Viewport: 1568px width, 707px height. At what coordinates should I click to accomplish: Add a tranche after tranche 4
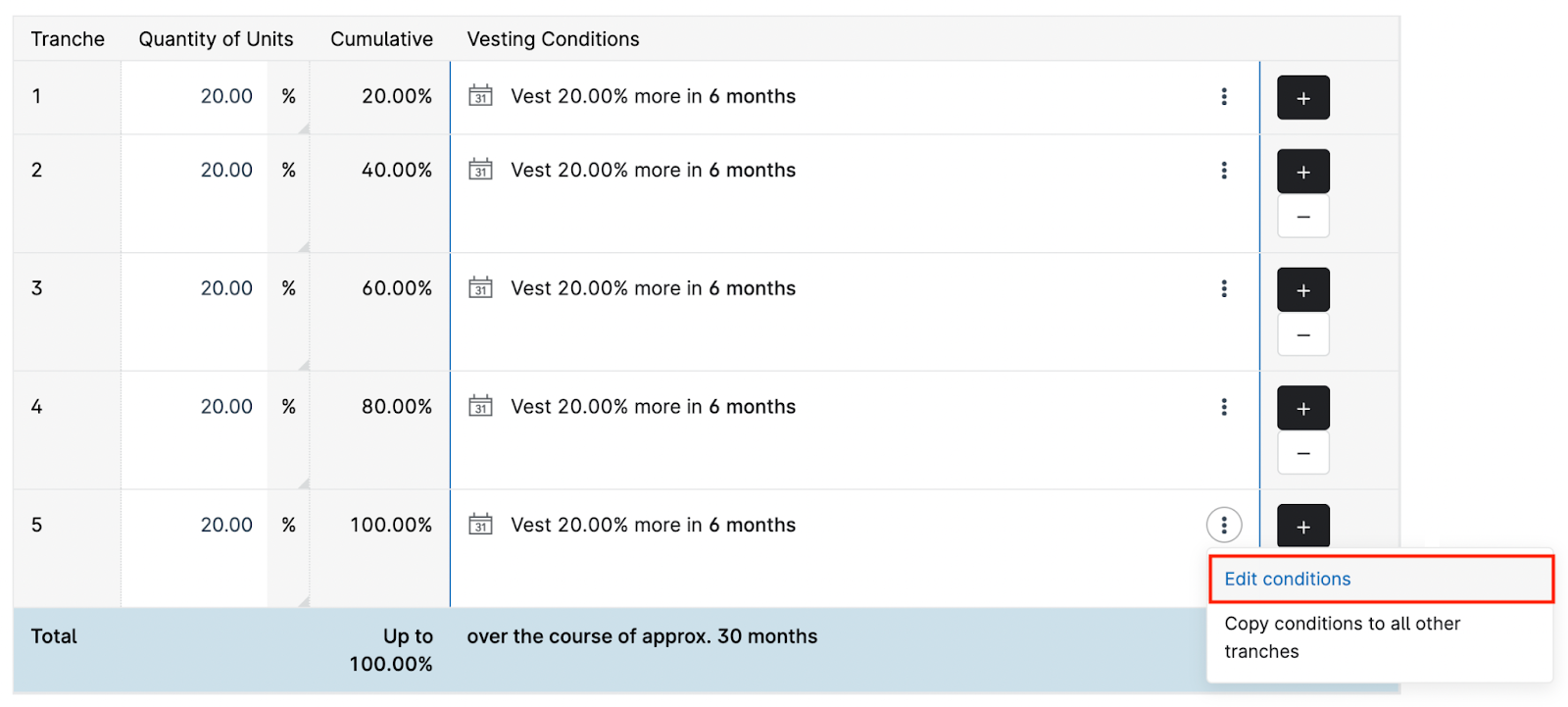click(1302, 408)
